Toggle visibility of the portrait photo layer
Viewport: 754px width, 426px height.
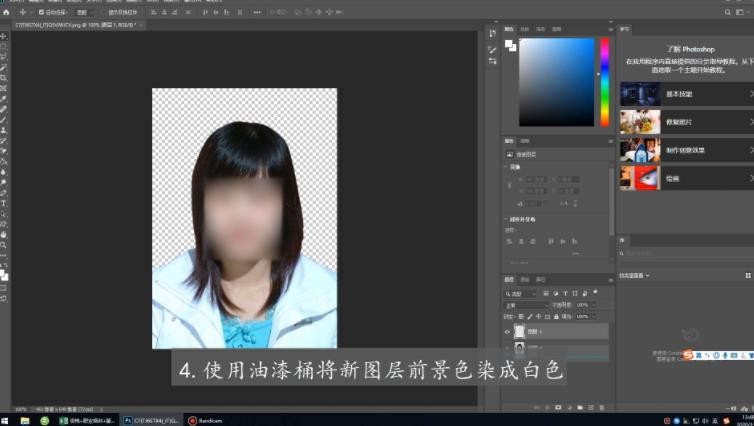[x=507, y=347]
